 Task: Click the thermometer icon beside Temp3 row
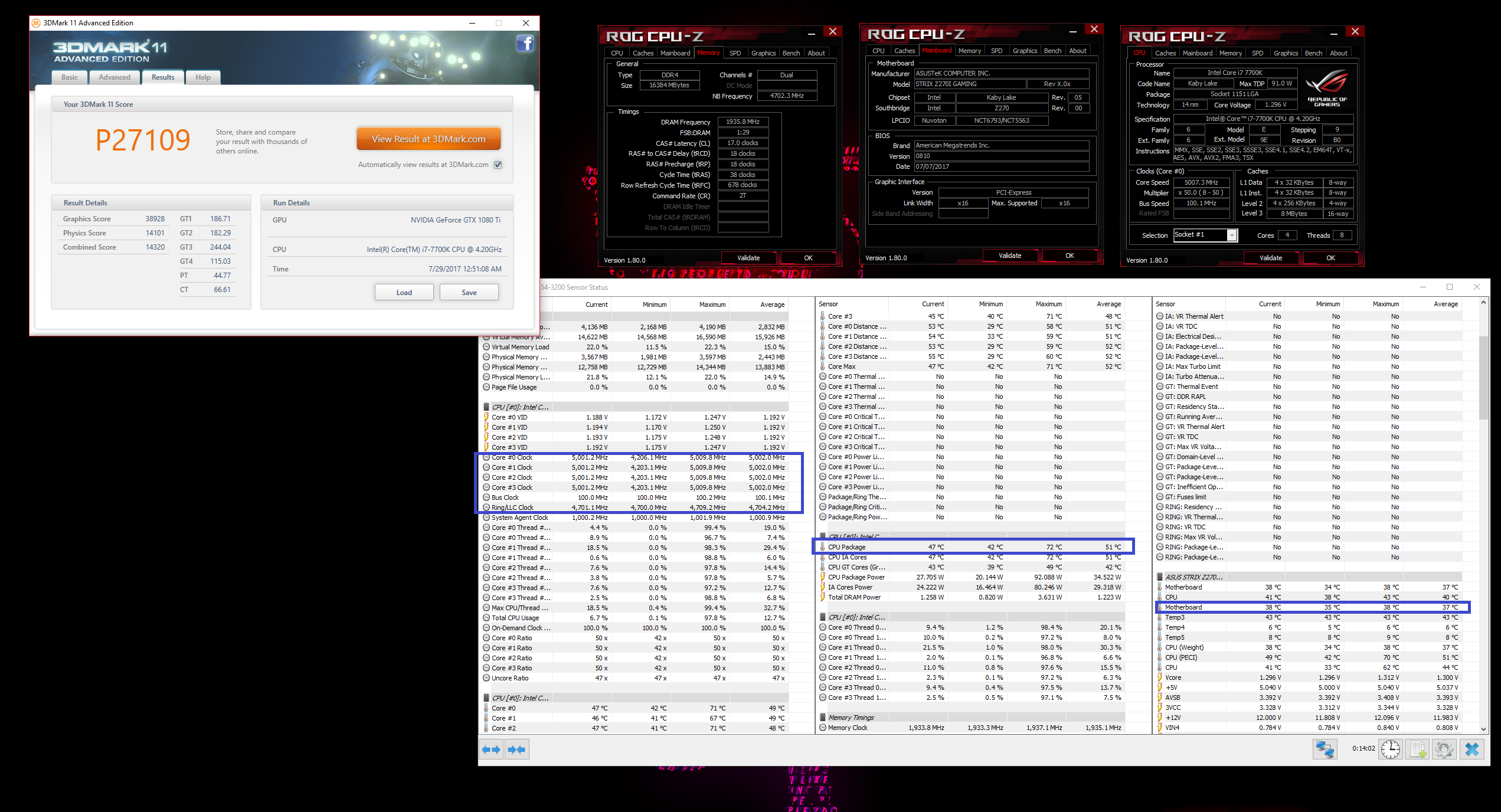[1159, 617]
